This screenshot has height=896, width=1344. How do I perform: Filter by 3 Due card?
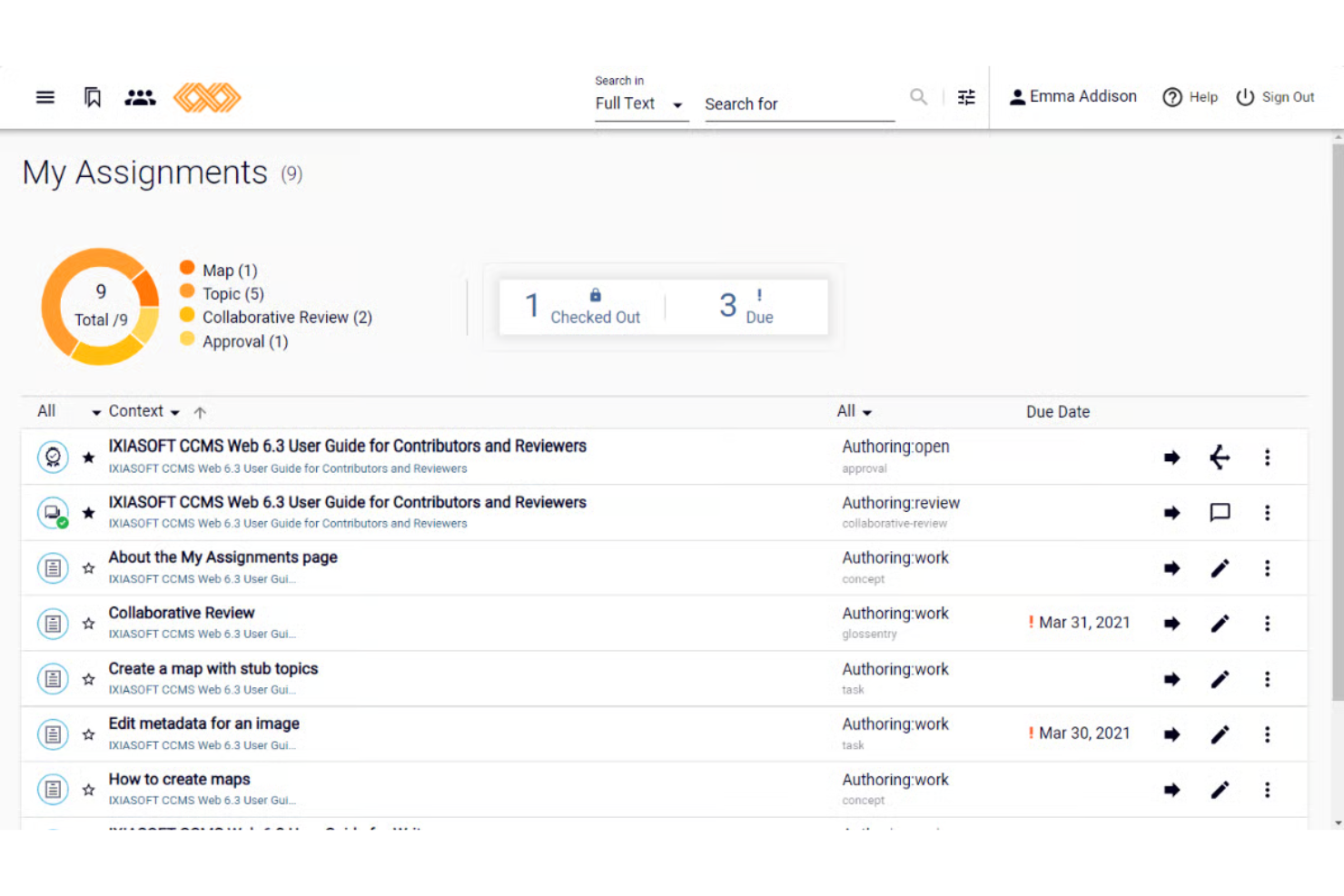point(746,306)
